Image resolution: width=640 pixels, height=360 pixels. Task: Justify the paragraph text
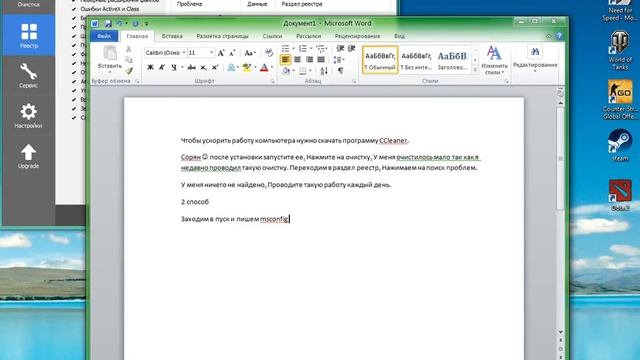[321, 60]
